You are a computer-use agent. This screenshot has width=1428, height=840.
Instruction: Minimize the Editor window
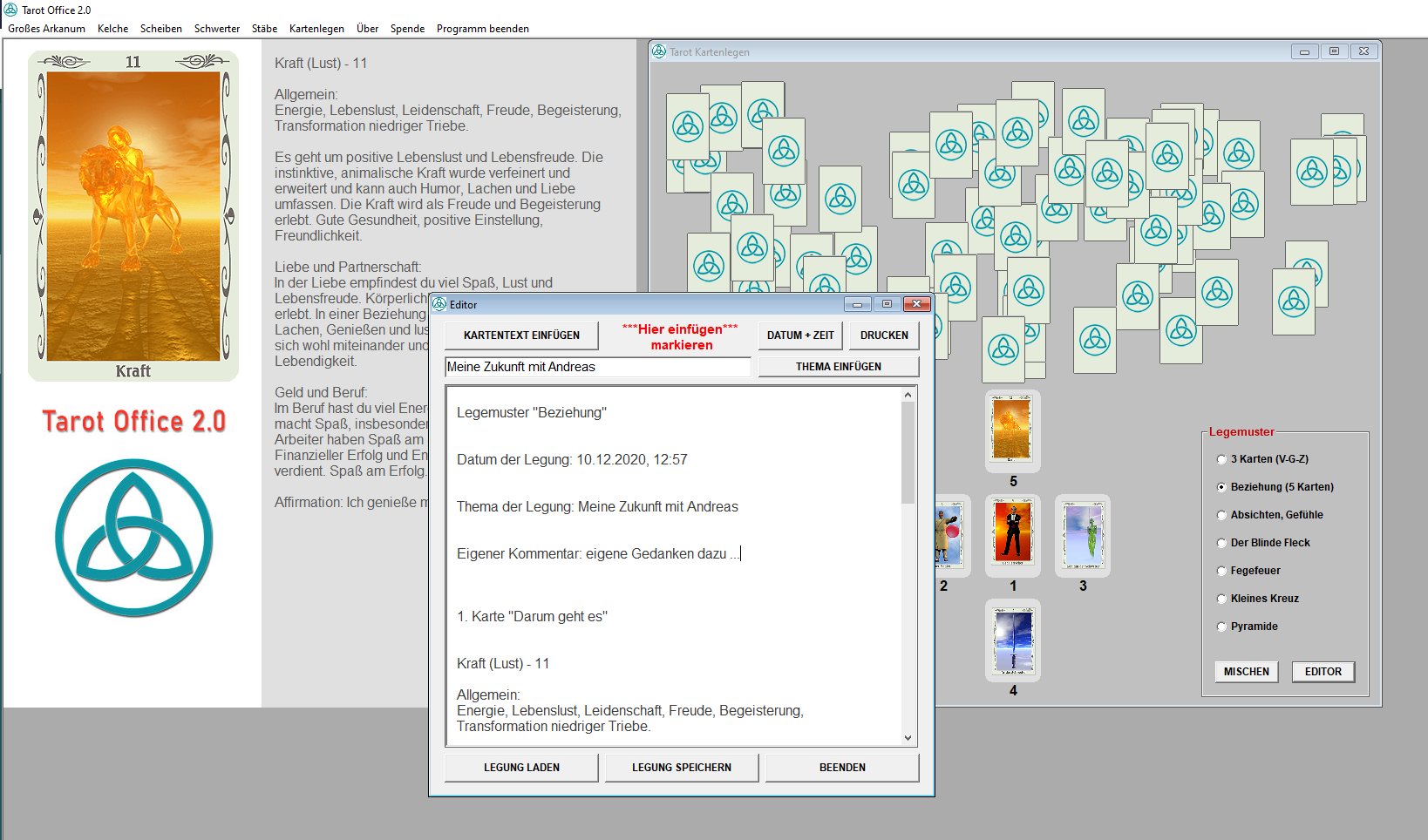pyautogui.click(x=857, y=304)
